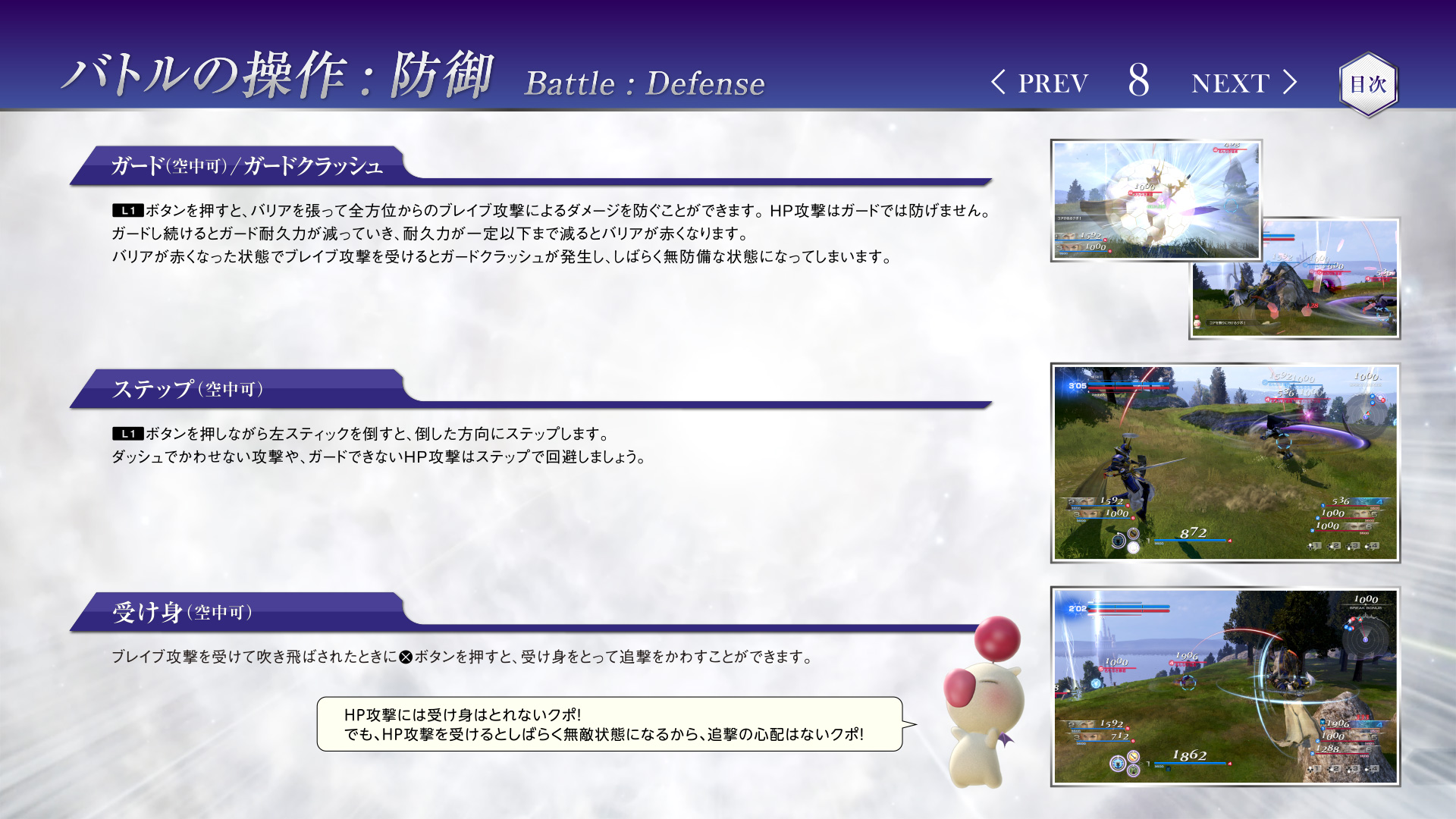Click the L1 button icon in step description
Image resolution: width=1456 pixels, height=819 pixels.
pyautogui.click(x=127, y=434)
